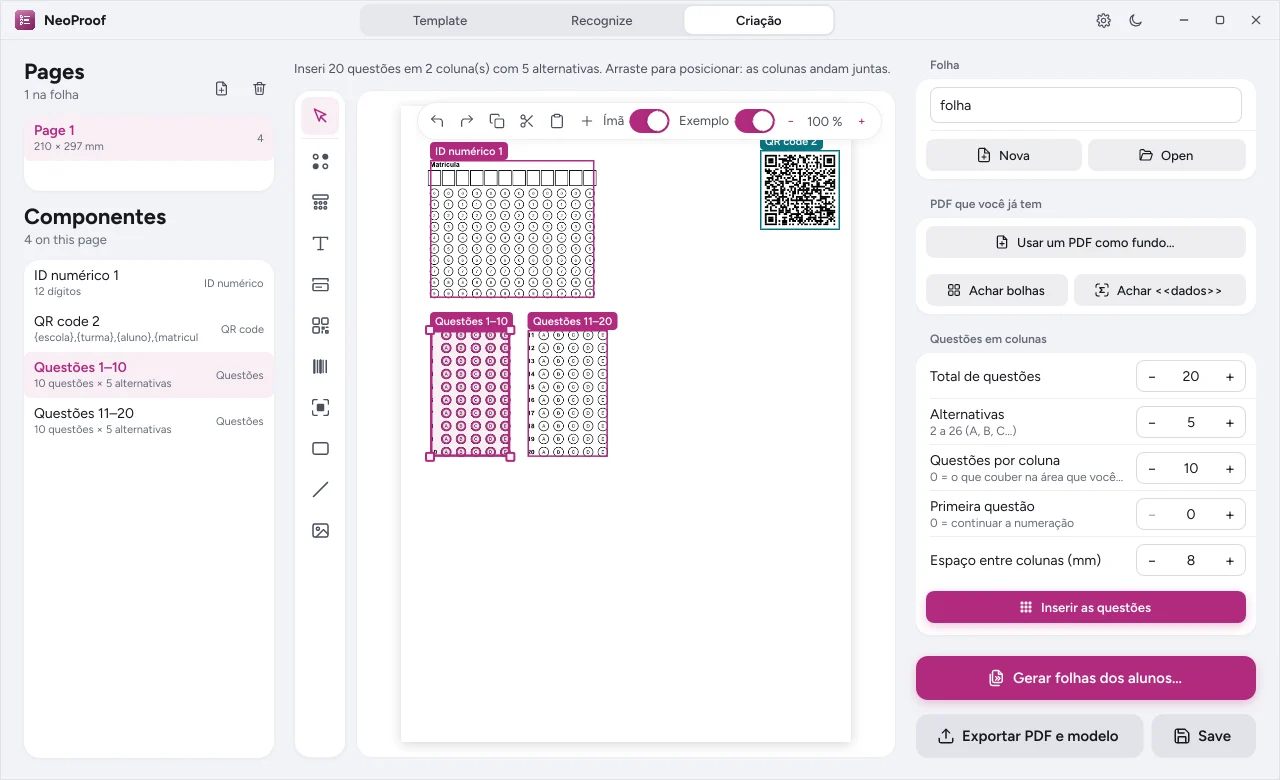1280x780 pixels.
Task: Open the Criação tab
Action: click(x=759, y=20)
